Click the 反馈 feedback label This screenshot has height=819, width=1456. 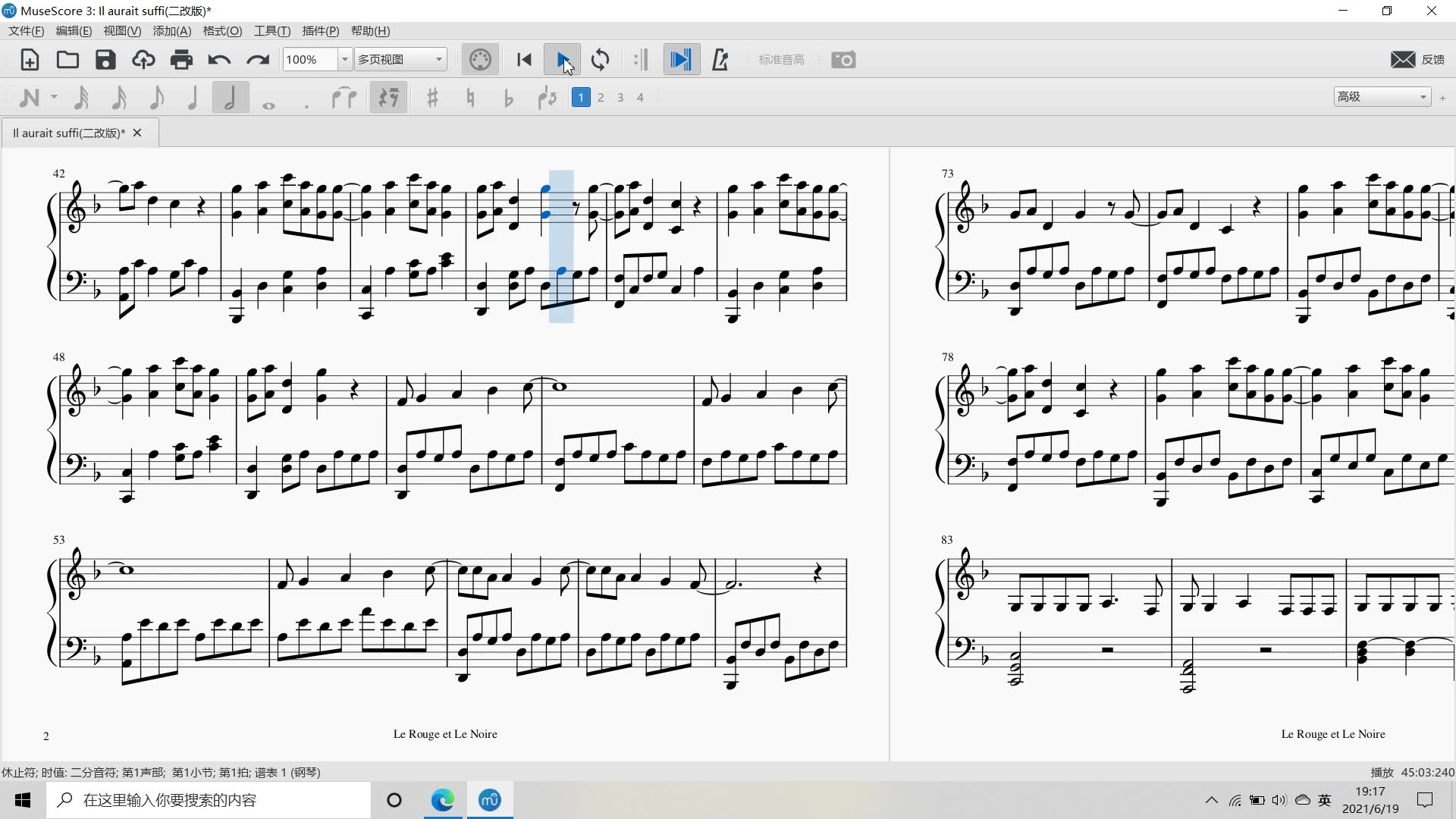[1433, 60]
